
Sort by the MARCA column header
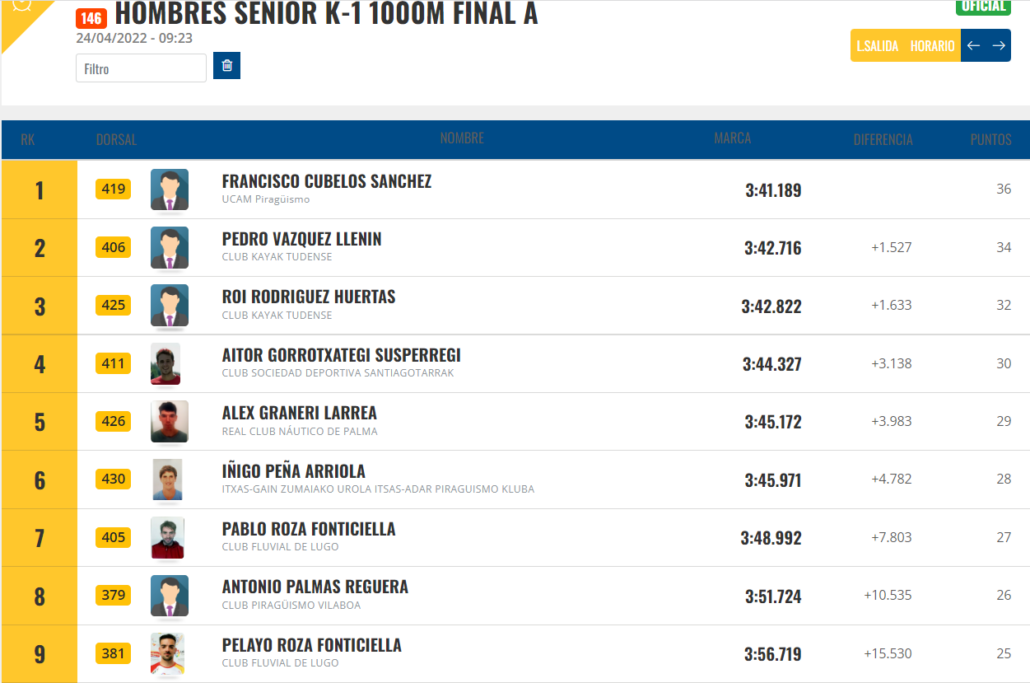pos(732,138)
